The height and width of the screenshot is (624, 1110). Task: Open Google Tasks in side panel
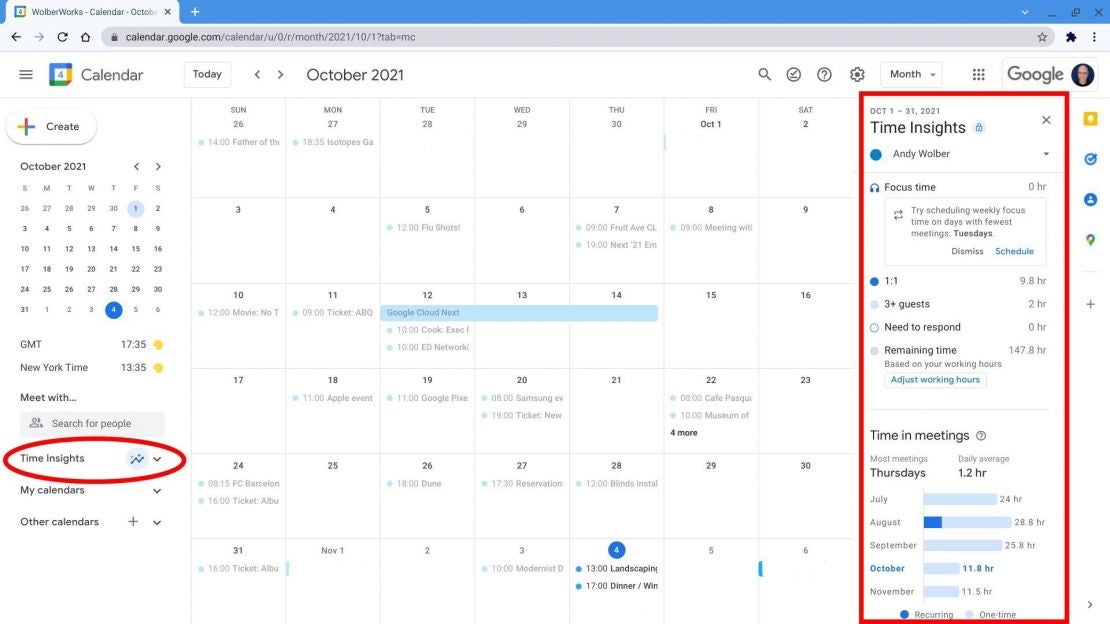(1090, 159)
